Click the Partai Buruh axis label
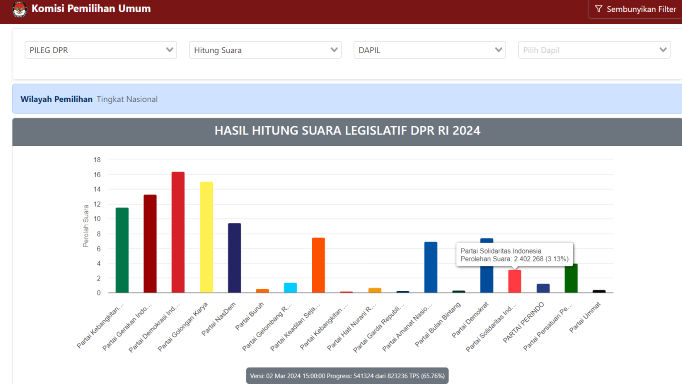Viewport: 682px width, 384px height. [x=250, y=316]
